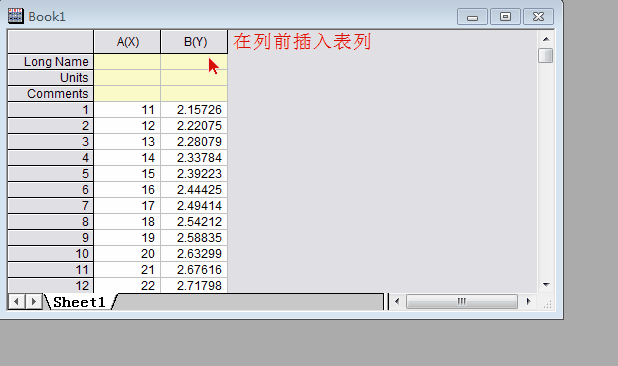Click horizontal scrollbar left arrow
The height and width of the screenshot is (366, 618).
tap(397, 301)
